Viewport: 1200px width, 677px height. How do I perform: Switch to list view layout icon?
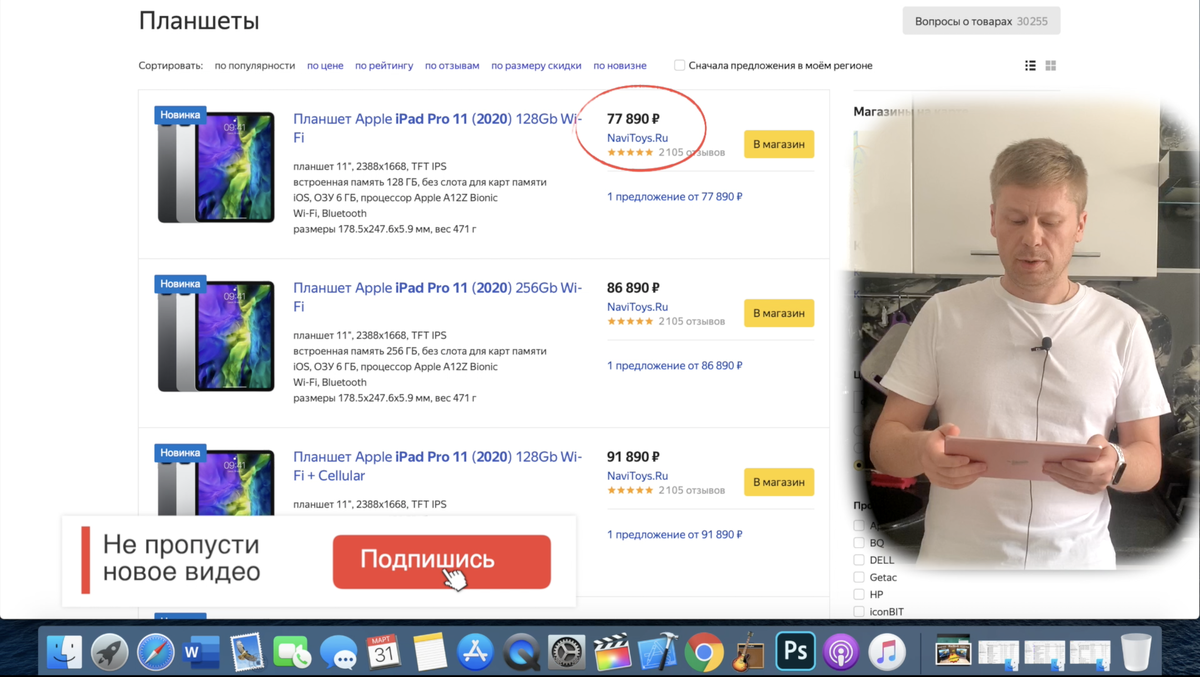[x=1030, y=65]
